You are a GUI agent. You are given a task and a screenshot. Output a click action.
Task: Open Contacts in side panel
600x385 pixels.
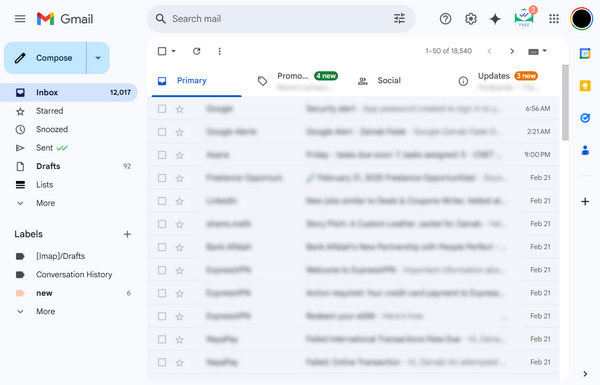tap(585, 150)
